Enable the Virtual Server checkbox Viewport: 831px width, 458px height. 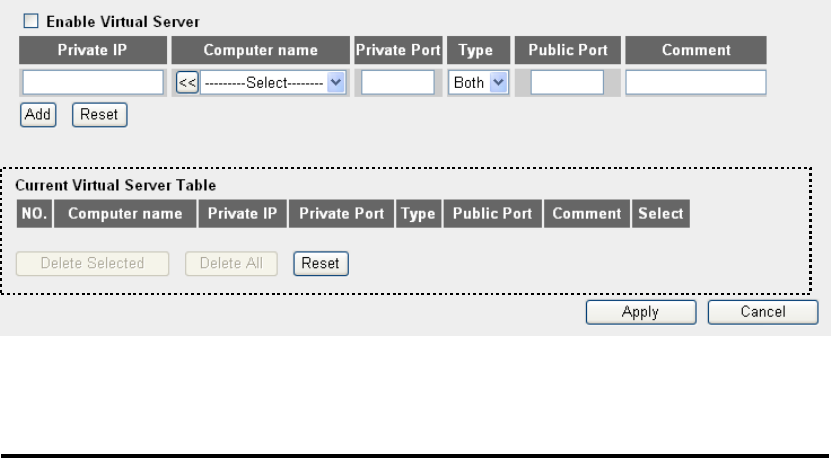click(31, 21)
